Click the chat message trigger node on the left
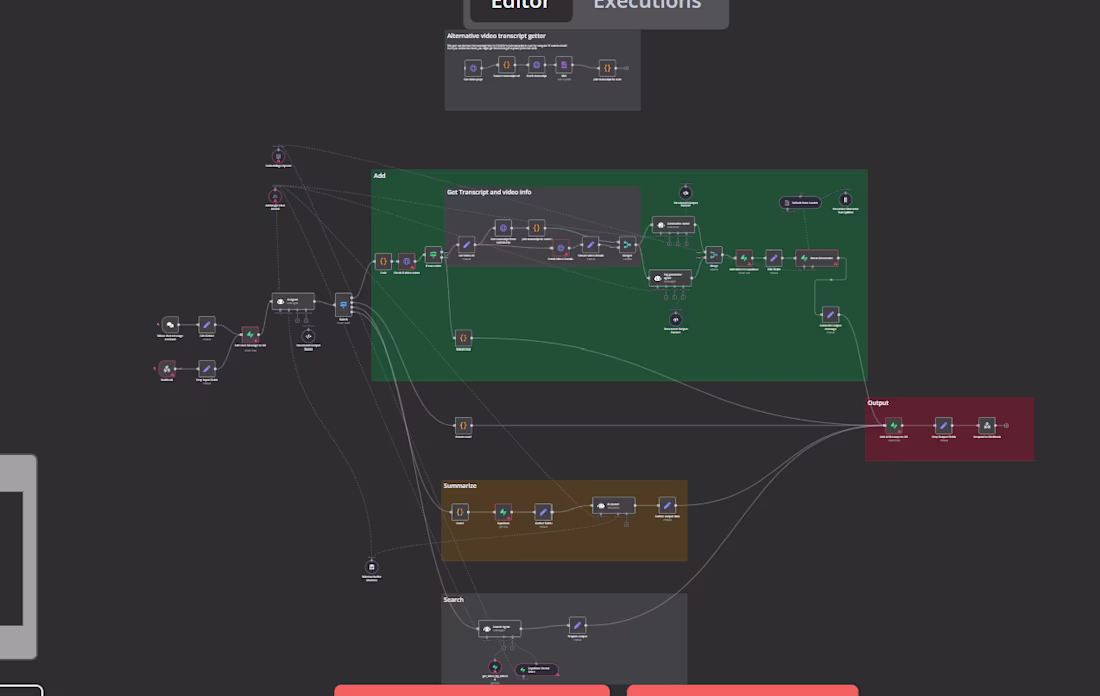1100x696 pixels. (170, 324)
